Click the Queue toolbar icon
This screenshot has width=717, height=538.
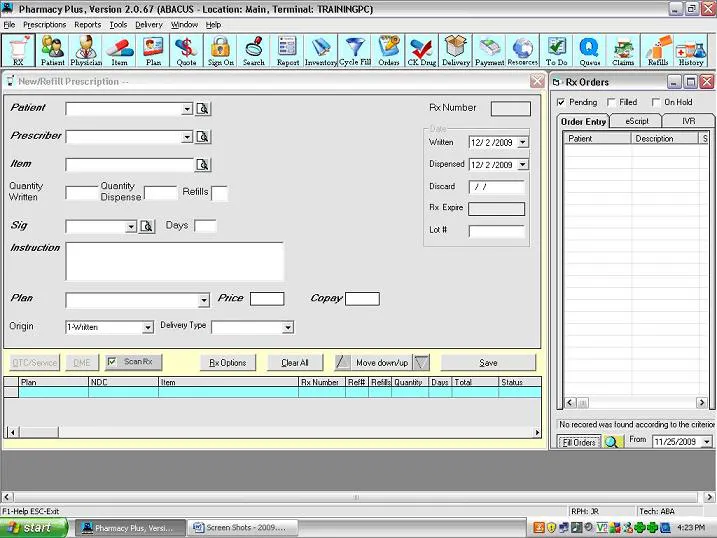tap(589, 50)
